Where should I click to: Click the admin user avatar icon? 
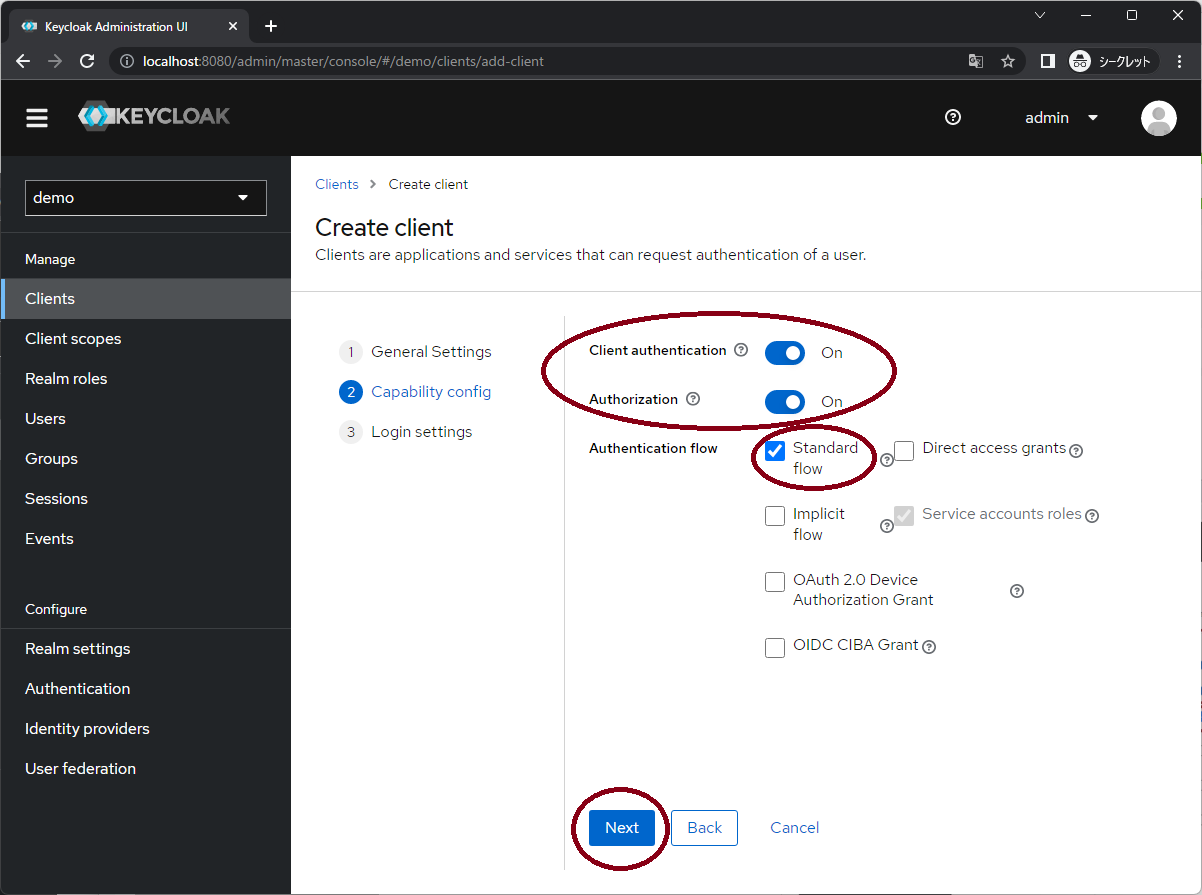(x=1158, y=117)
